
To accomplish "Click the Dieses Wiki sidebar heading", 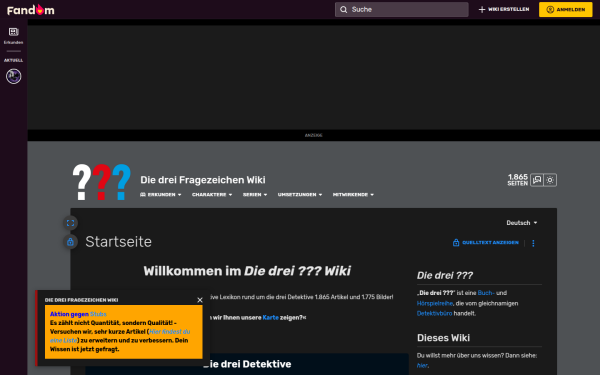I will (x=443, y=338).
